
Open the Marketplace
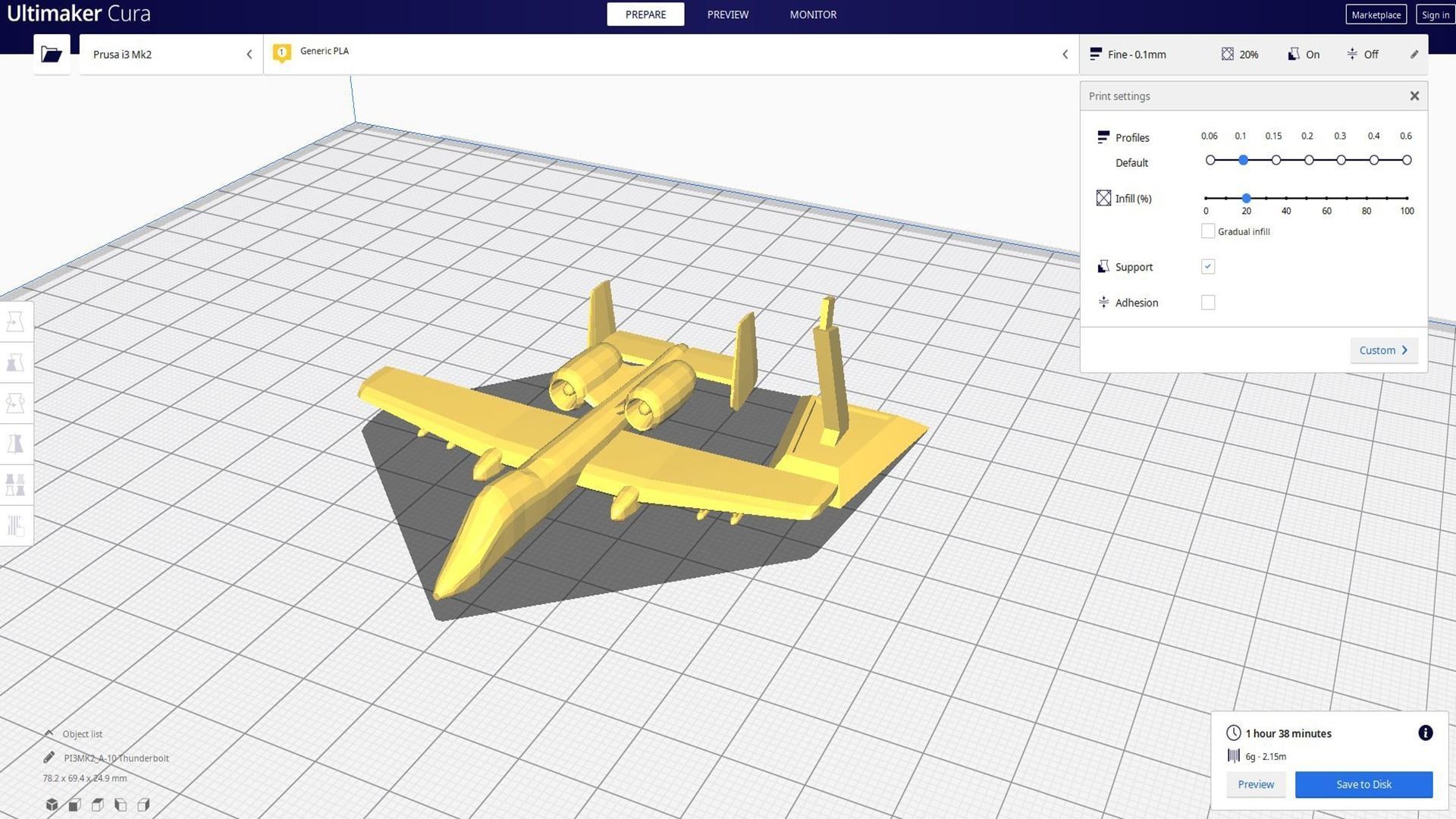tap(1376, 14)
